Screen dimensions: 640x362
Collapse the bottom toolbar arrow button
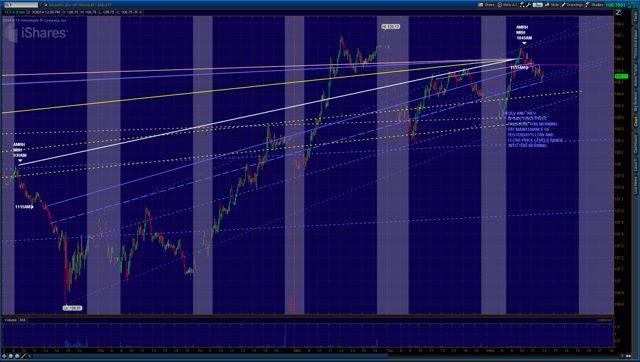pos(29,356)
